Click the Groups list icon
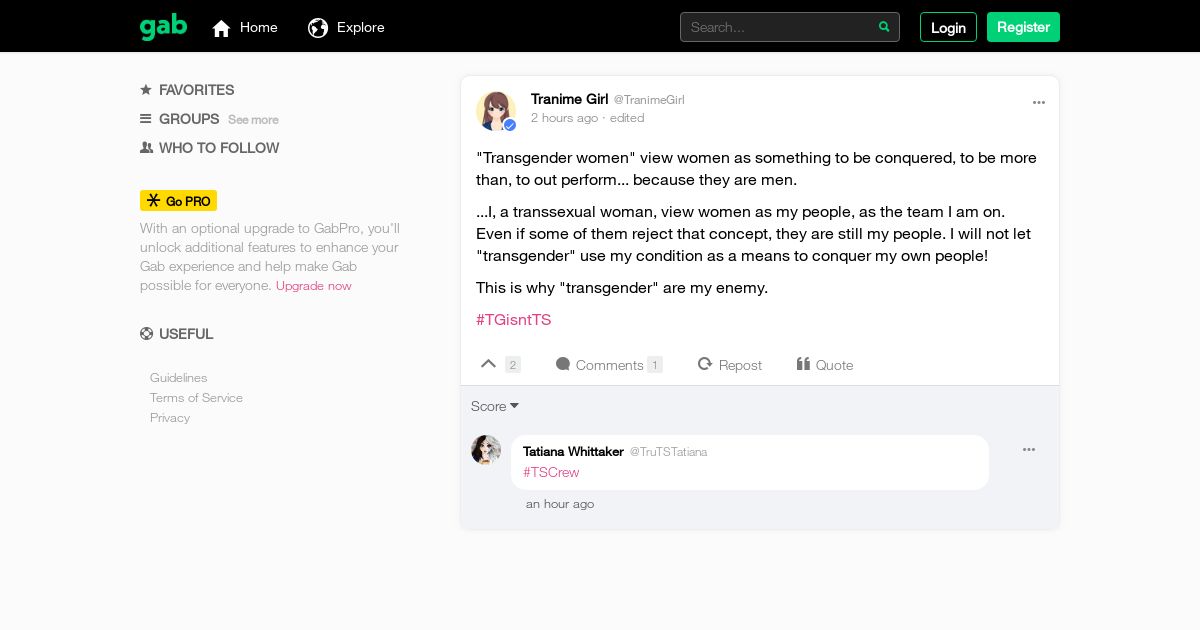This screenshot has height=630, width=1200. point(146,119)
